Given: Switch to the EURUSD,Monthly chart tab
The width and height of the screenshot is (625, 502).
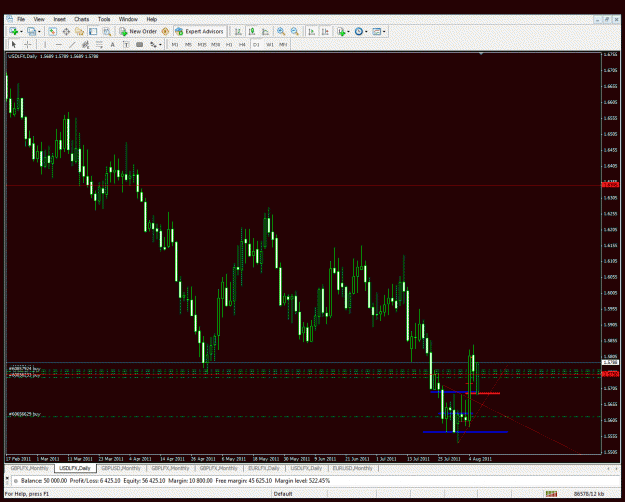Looking at the screenshot, I should pos(352,468).
